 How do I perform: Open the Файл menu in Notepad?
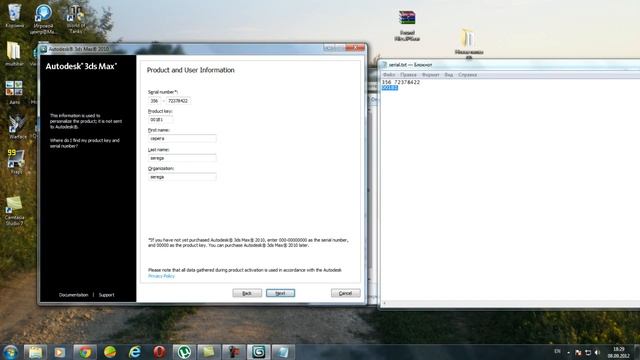point(389,75)
